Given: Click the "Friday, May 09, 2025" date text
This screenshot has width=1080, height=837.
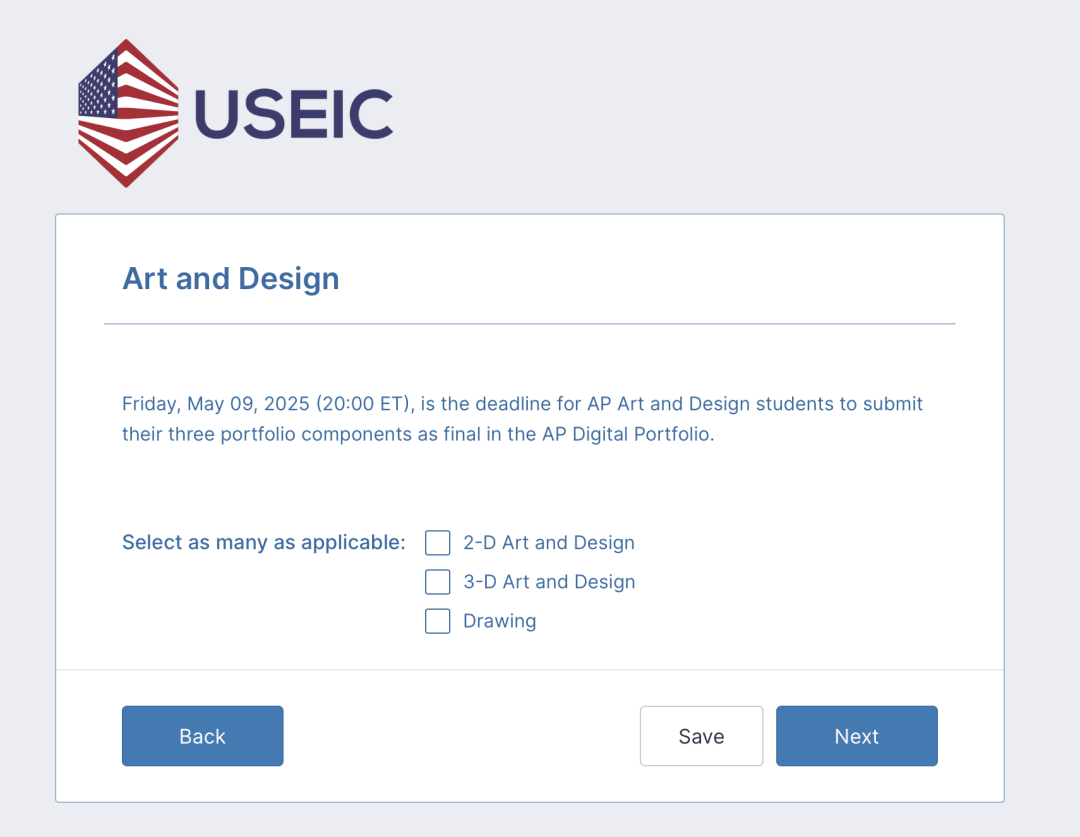Looking at the screenshot, I should click(216, 404).
